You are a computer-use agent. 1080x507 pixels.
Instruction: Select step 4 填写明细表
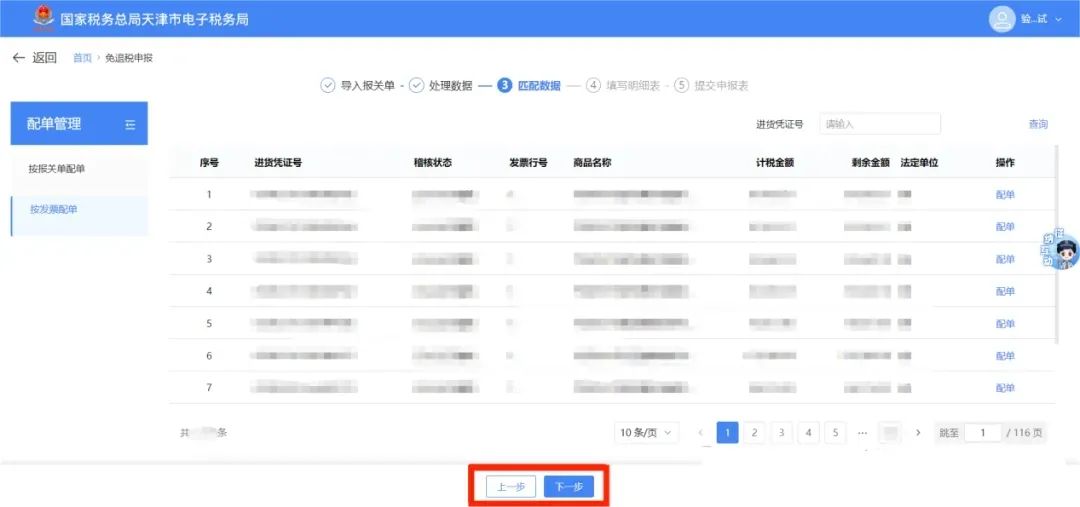pyautogui.click(x=623, y=85)
